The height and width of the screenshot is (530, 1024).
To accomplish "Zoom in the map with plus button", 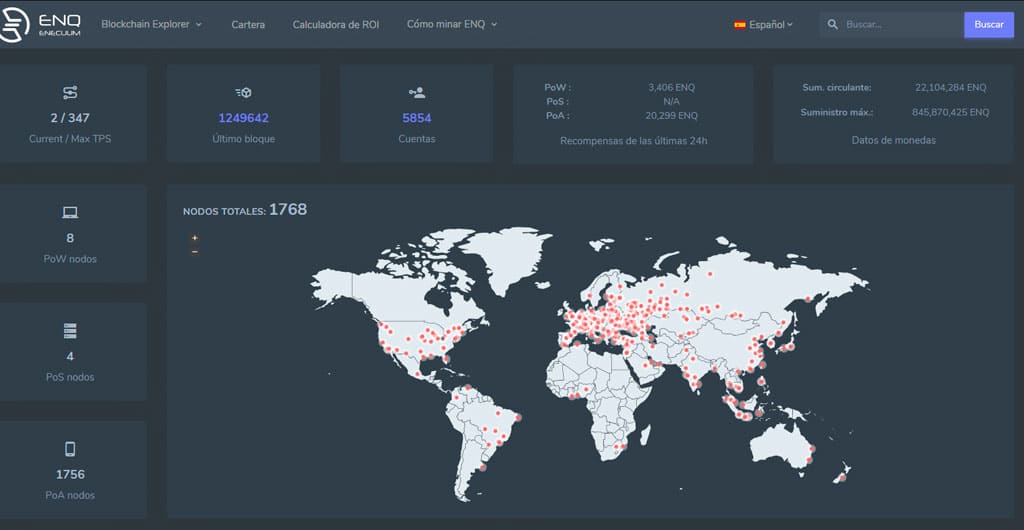I will click(195, 238).
